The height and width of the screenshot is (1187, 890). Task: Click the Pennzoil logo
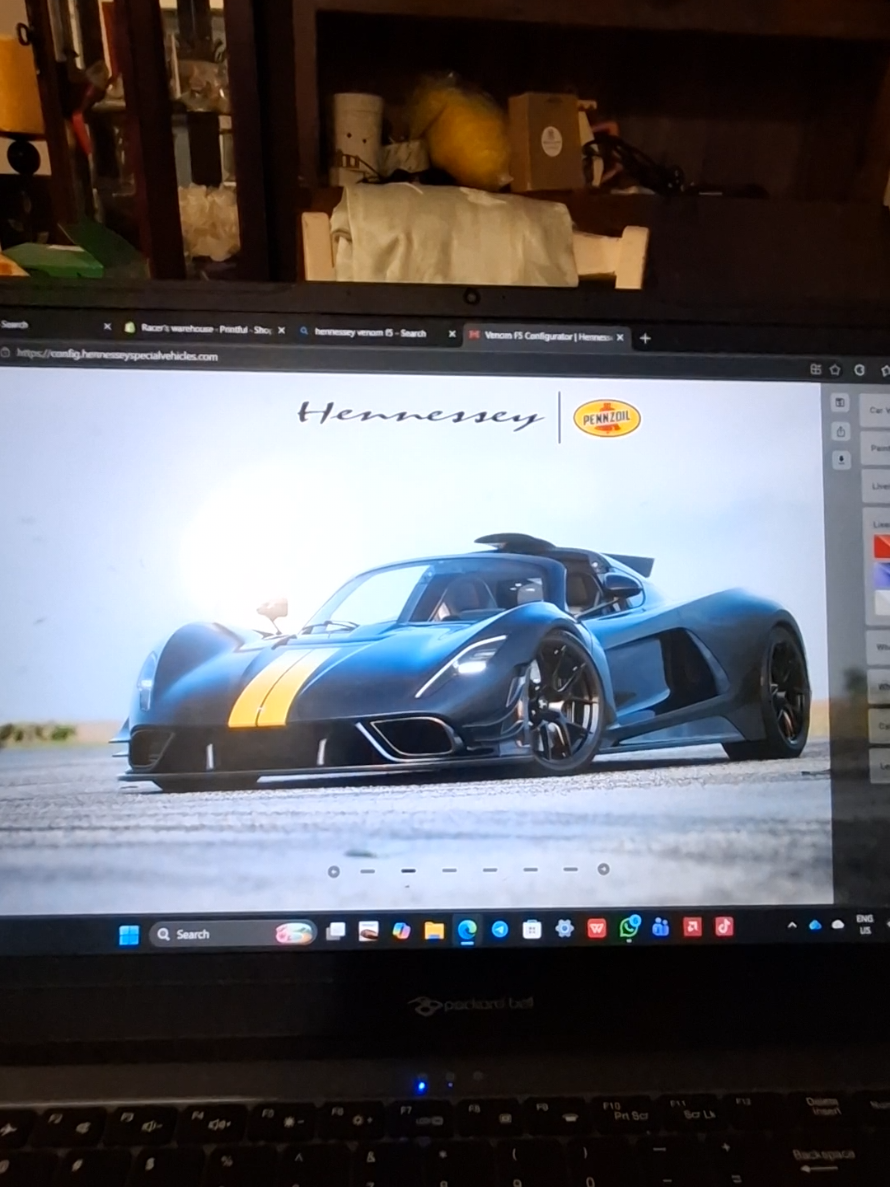[607, 418]
